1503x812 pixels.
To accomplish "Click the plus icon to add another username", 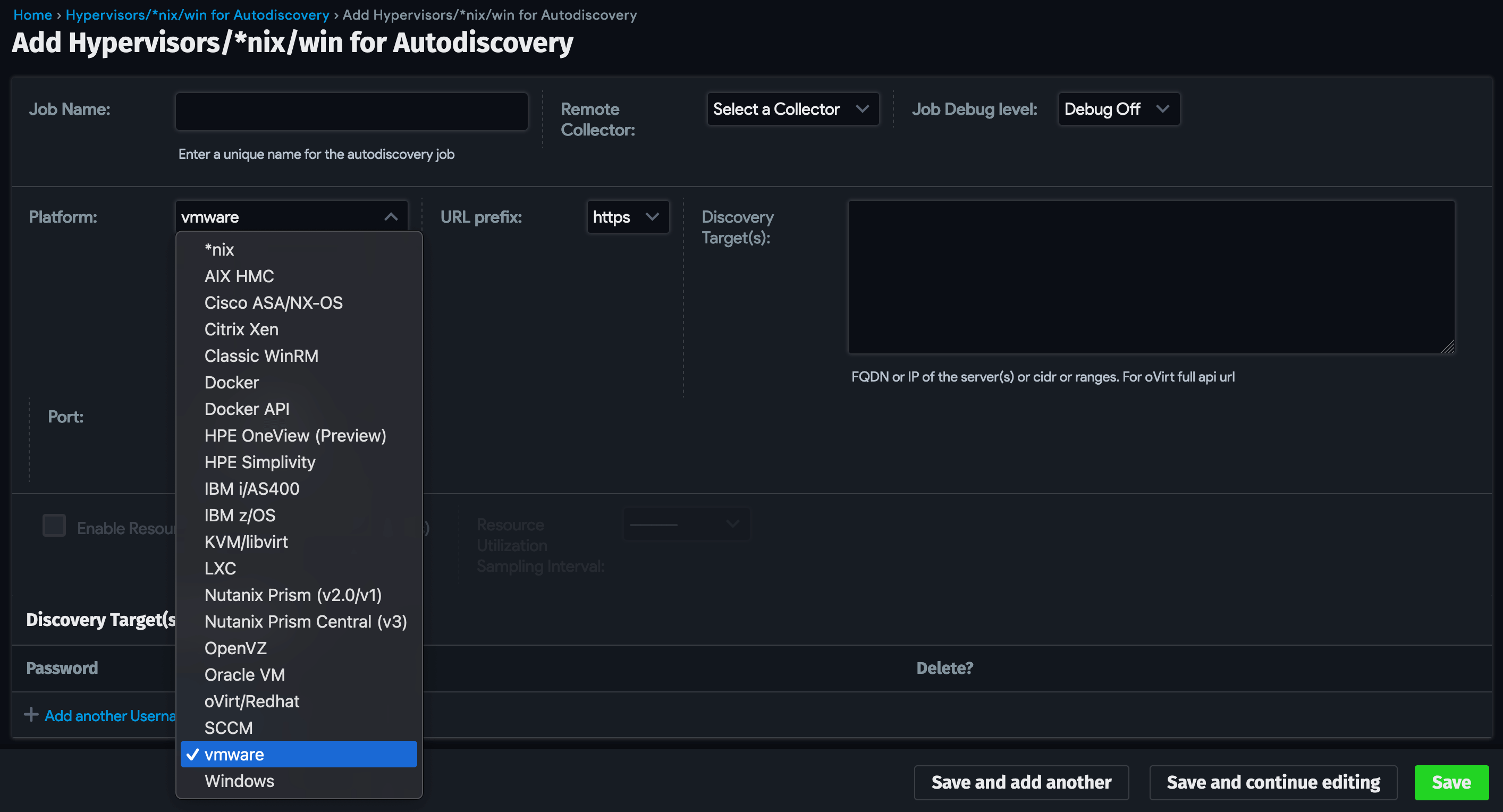I will pos(31,715).
